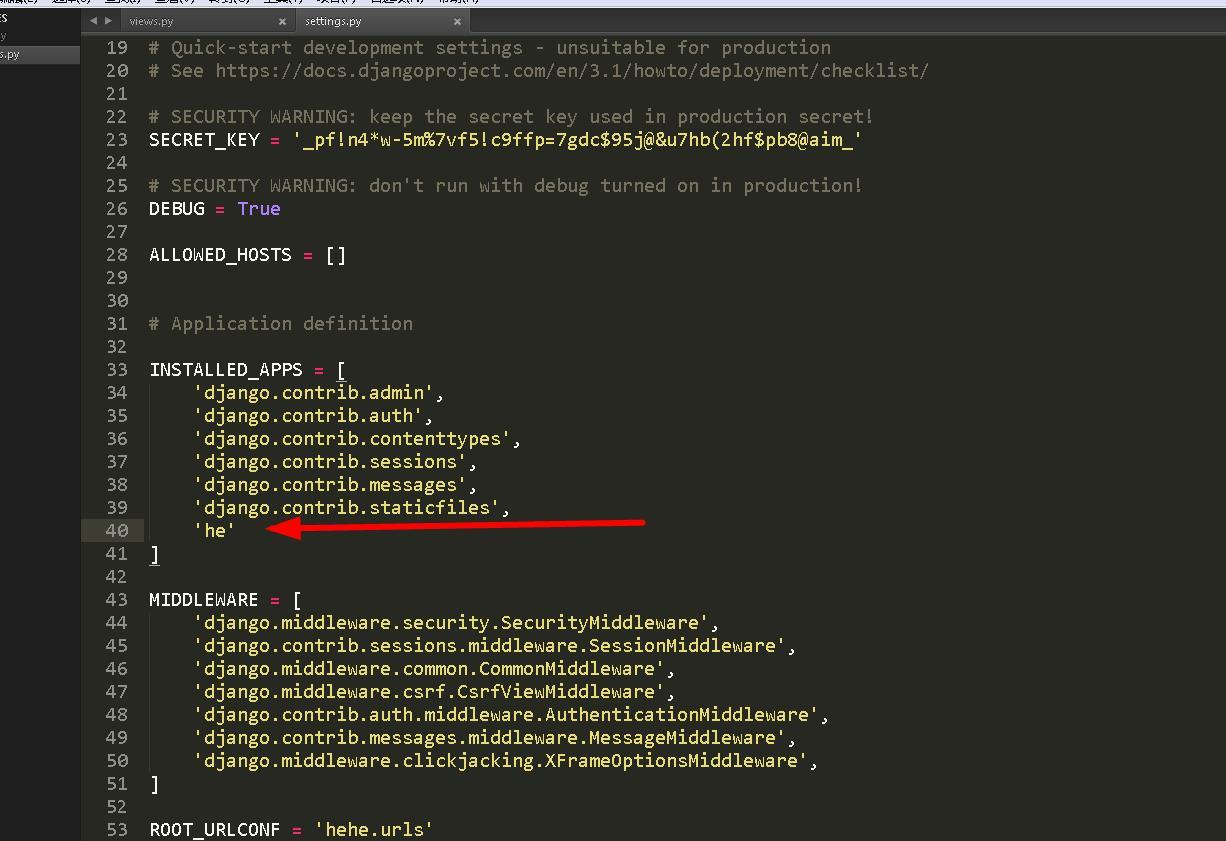Click the 'hehe.urls' string
Viewport: 1226px width, 841px height.
pos(374,829)
